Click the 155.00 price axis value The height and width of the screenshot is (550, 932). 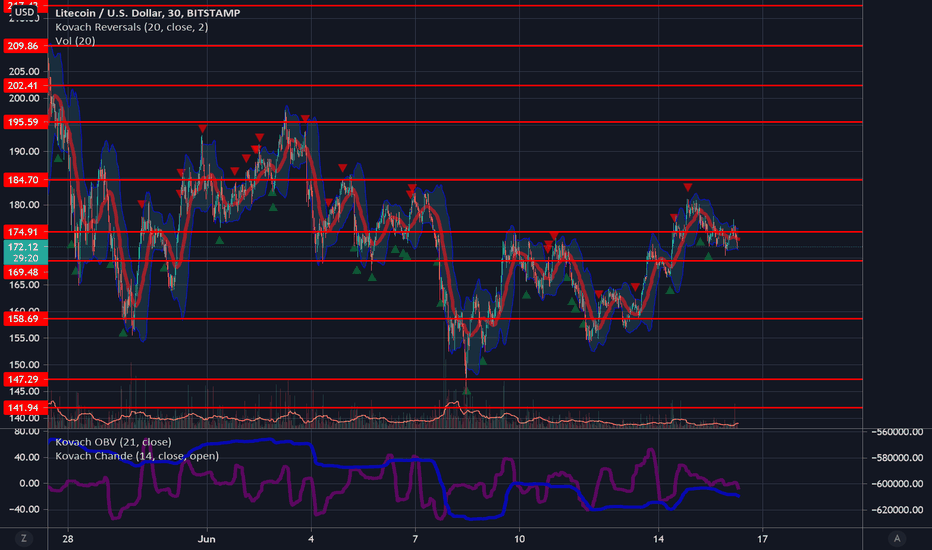coord(24,338)
